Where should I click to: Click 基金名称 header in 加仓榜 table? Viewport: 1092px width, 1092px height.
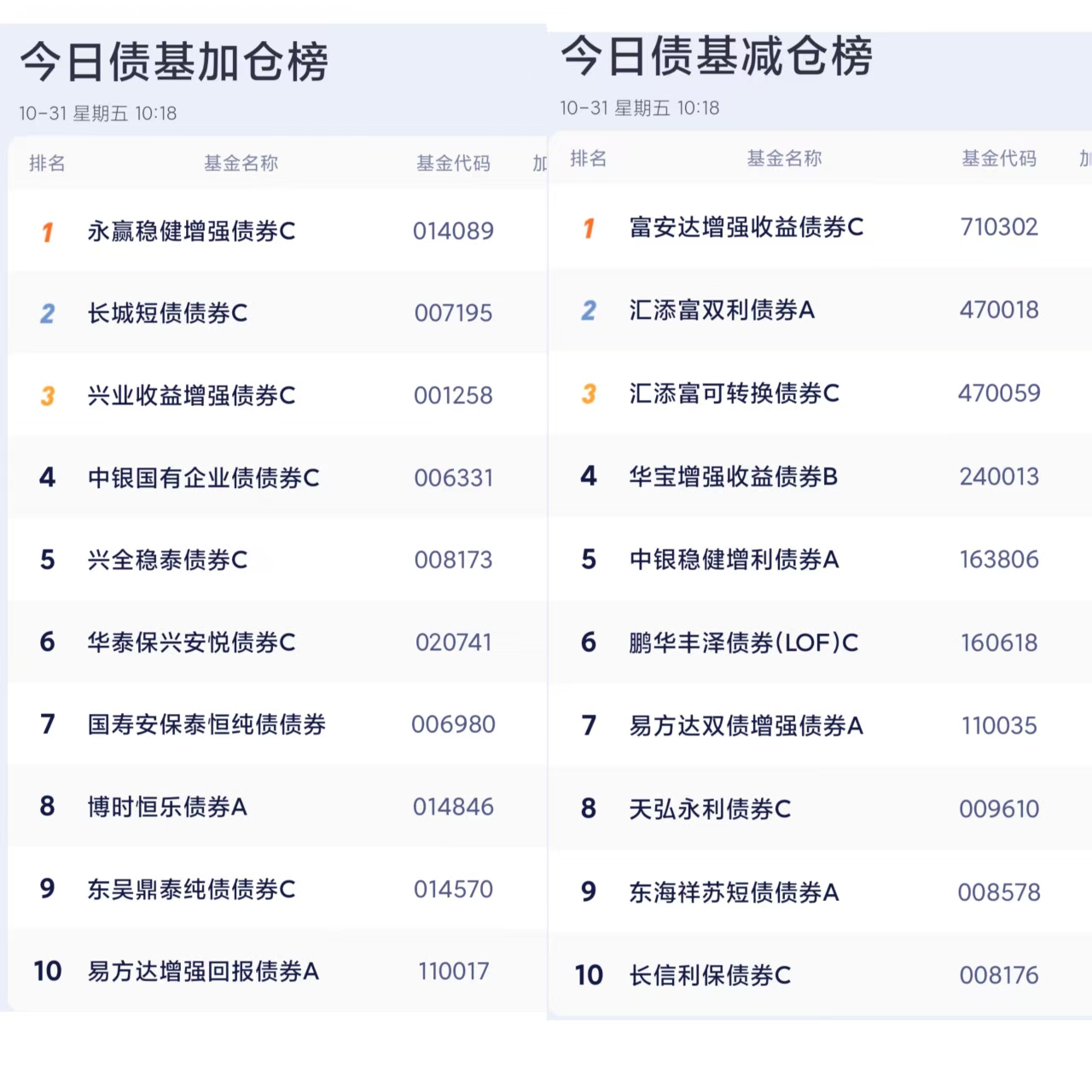pos(241,163)
